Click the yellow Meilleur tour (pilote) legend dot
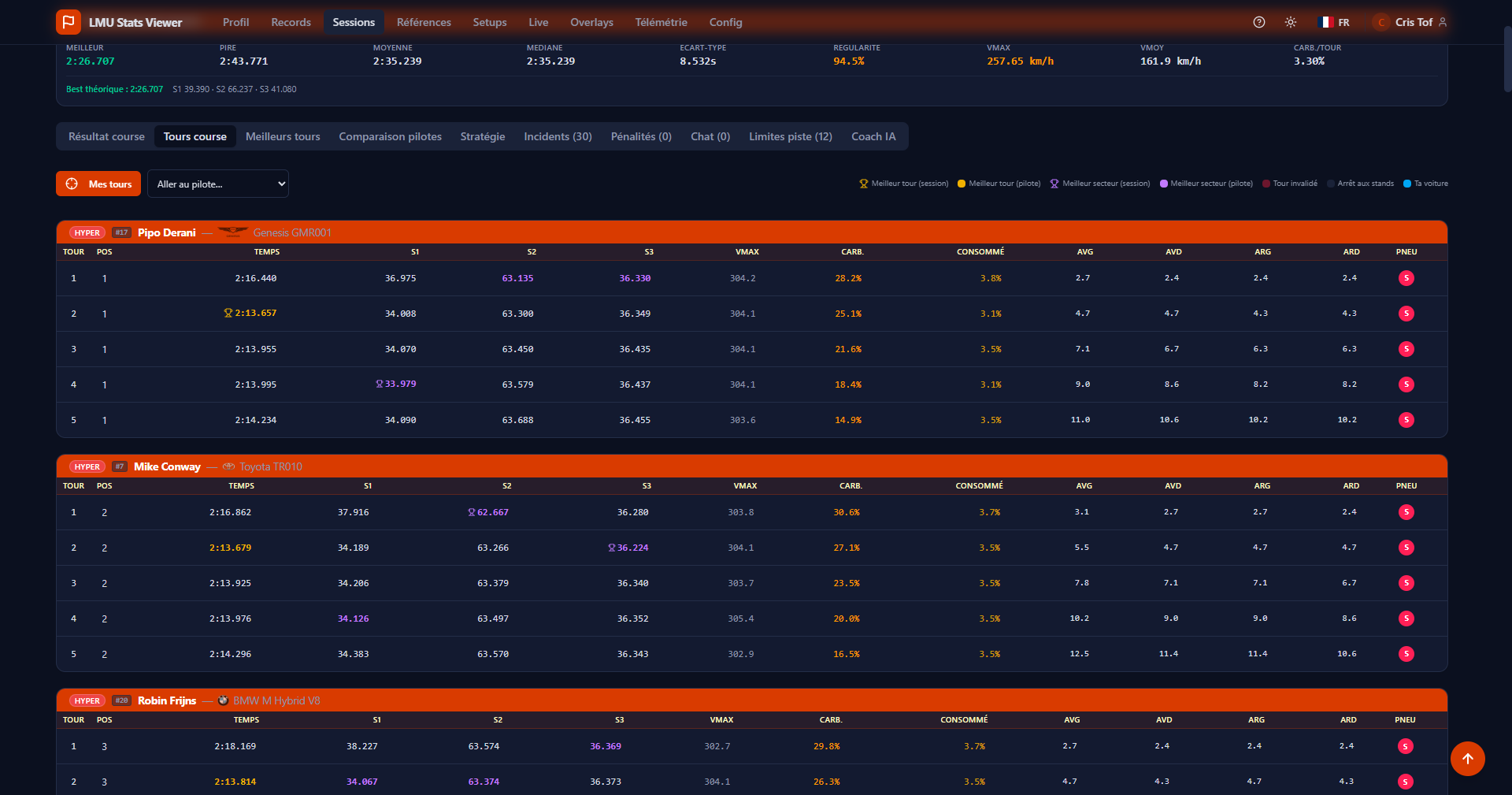The height and width of the screenshot is (795, 1512). coord(962,184)
